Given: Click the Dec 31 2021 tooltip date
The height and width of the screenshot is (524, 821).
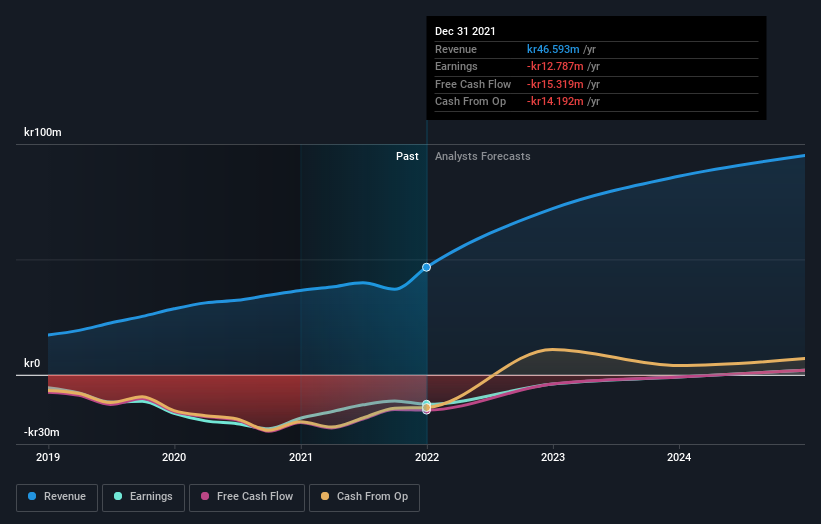Looking at the screenshot, I should tap(465, 31).
